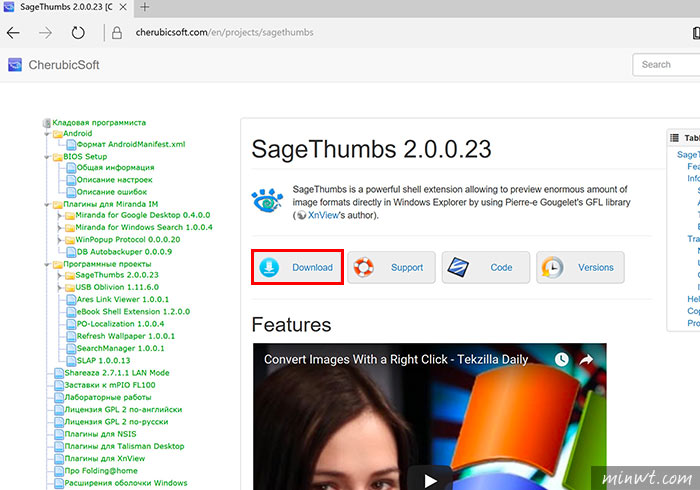Open Плагины для NSIS page
Image resolution: width=700 pixels, height=490 pixels.
100,434
